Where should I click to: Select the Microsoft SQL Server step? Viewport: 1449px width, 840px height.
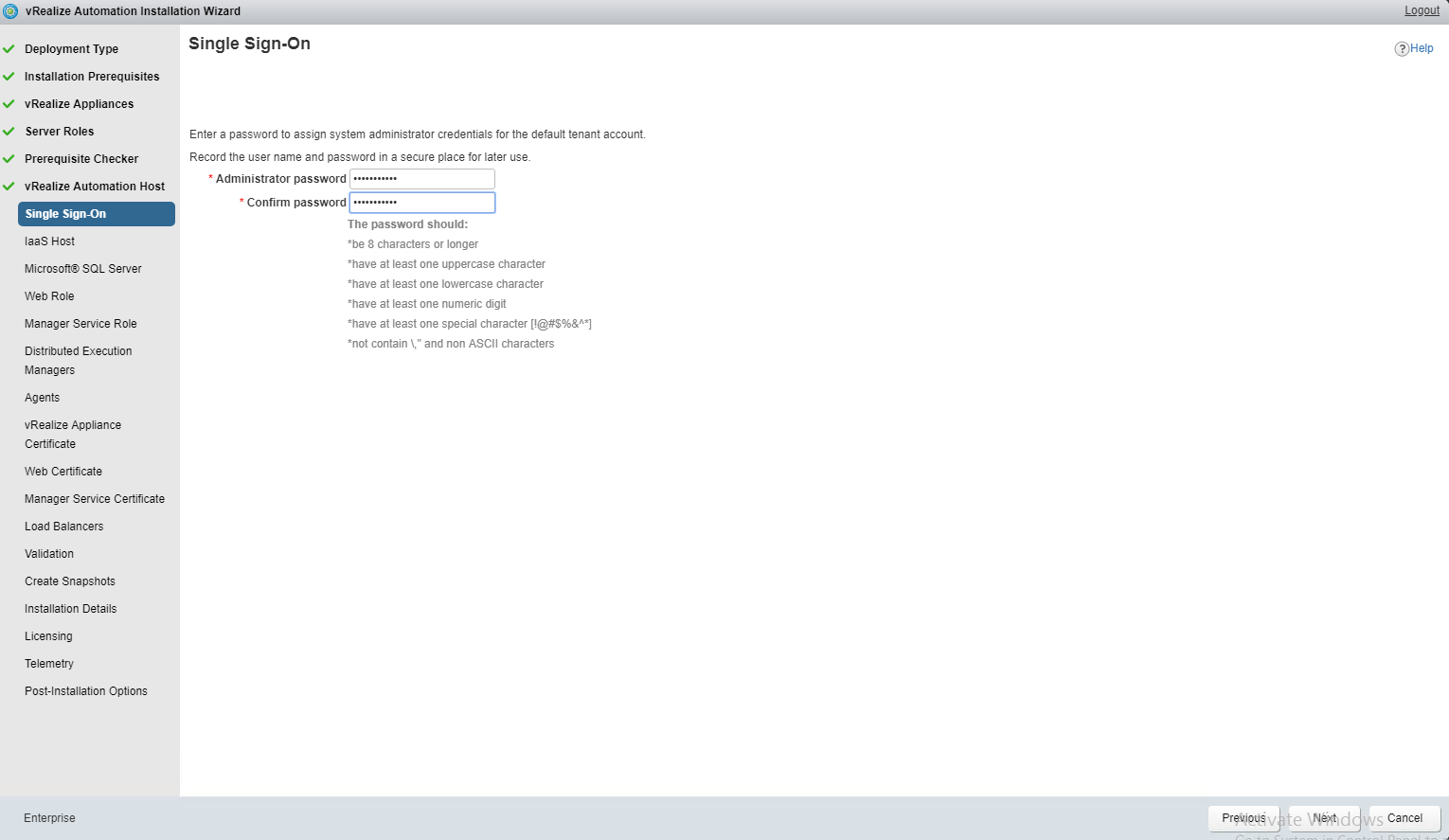[82, 269]
